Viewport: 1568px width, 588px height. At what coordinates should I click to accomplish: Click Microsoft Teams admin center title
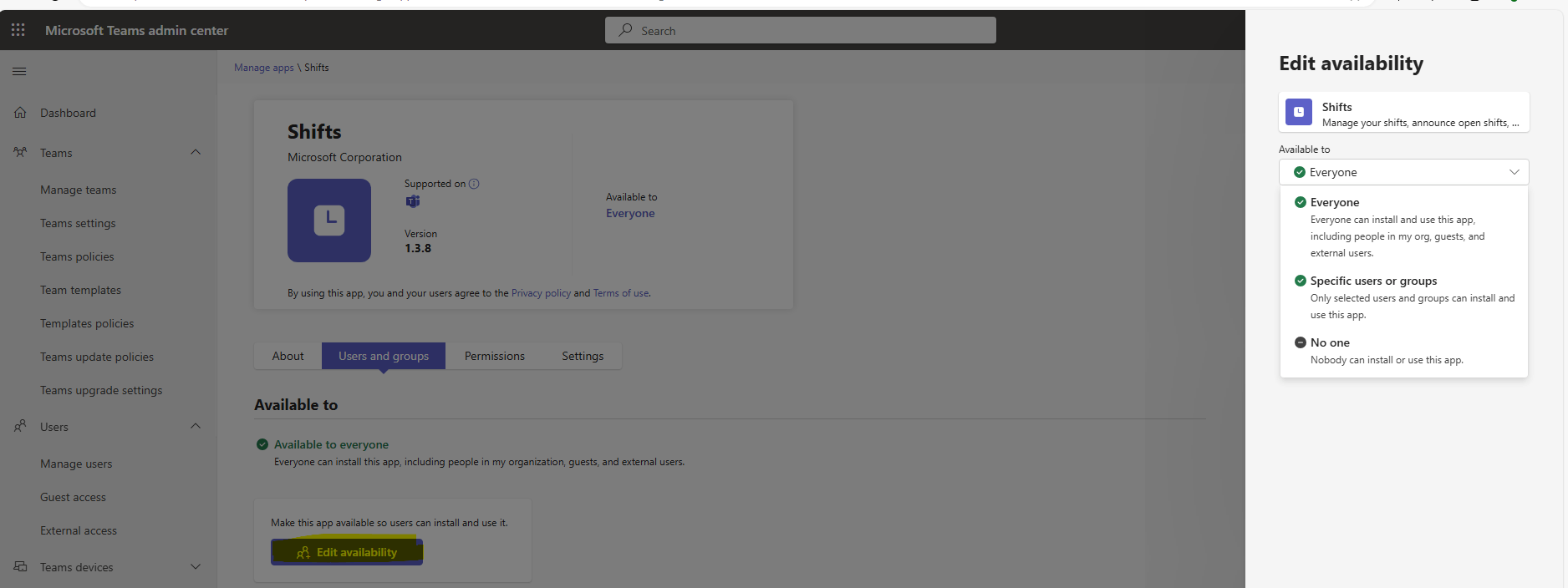136,30
